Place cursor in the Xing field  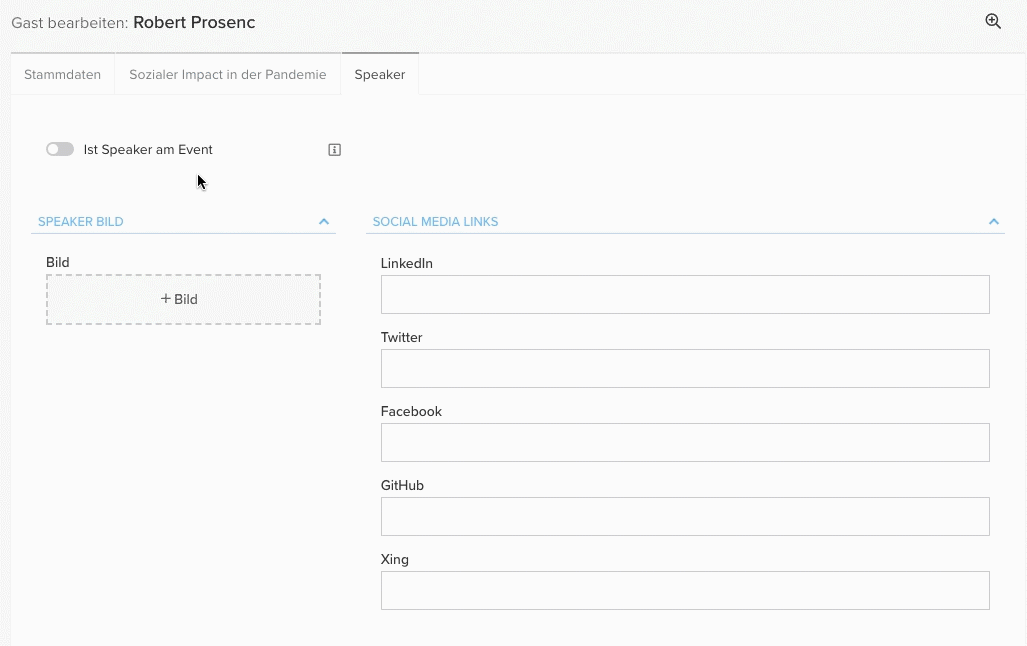pyautogui.click(x=685, y=591)
